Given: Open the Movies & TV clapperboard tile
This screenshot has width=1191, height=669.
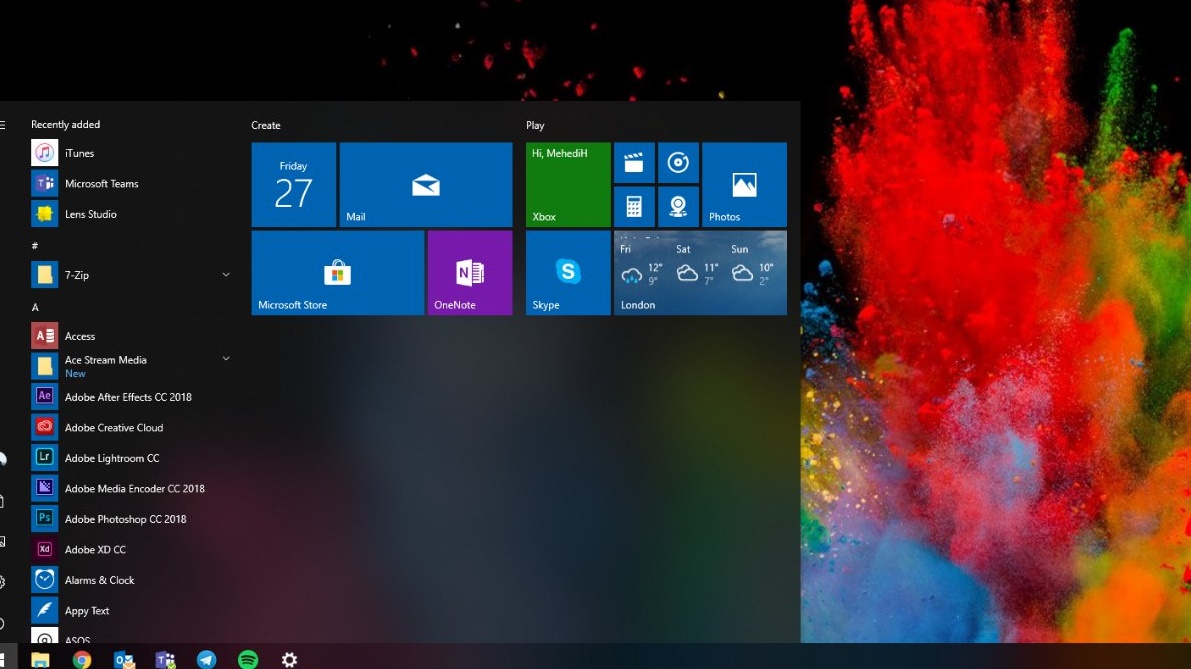Looking at the screenshot, I should click(x=634, y=163).
